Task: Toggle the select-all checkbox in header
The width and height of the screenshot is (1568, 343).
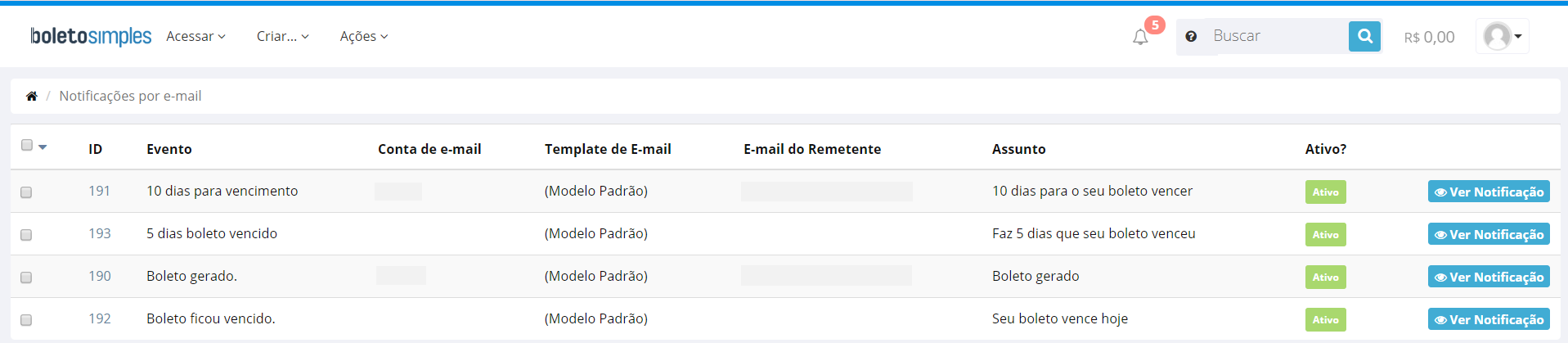Action: [27, 145]
